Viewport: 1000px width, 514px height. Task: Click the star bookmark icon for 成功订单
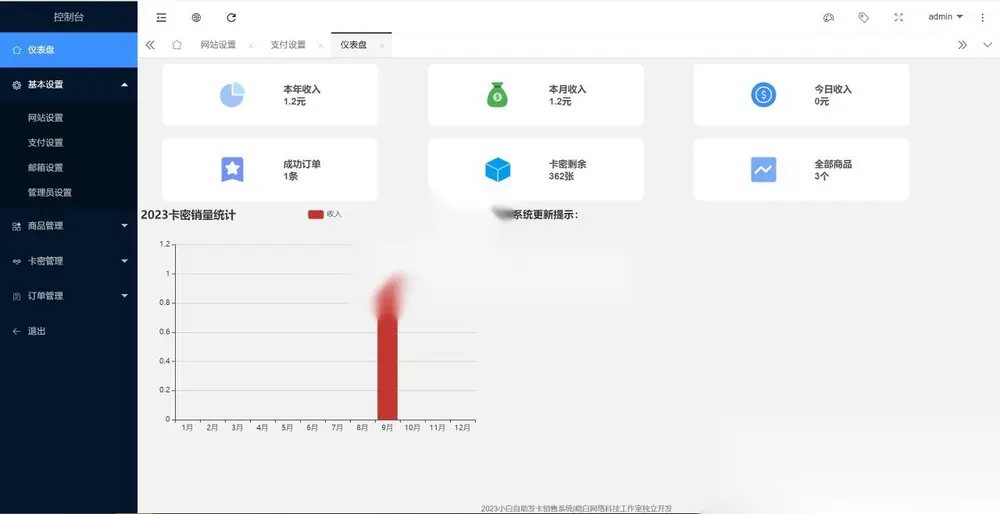click(232, 170)
